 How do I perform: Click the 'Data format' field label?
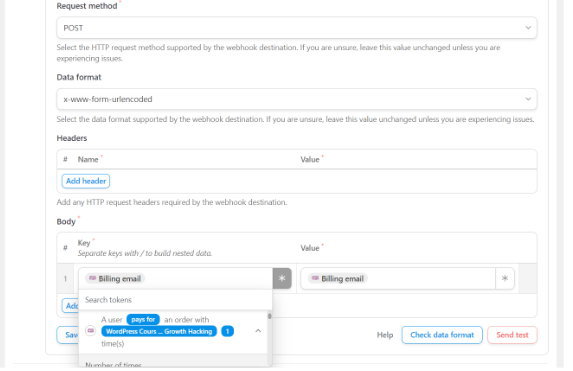point(79,77)
